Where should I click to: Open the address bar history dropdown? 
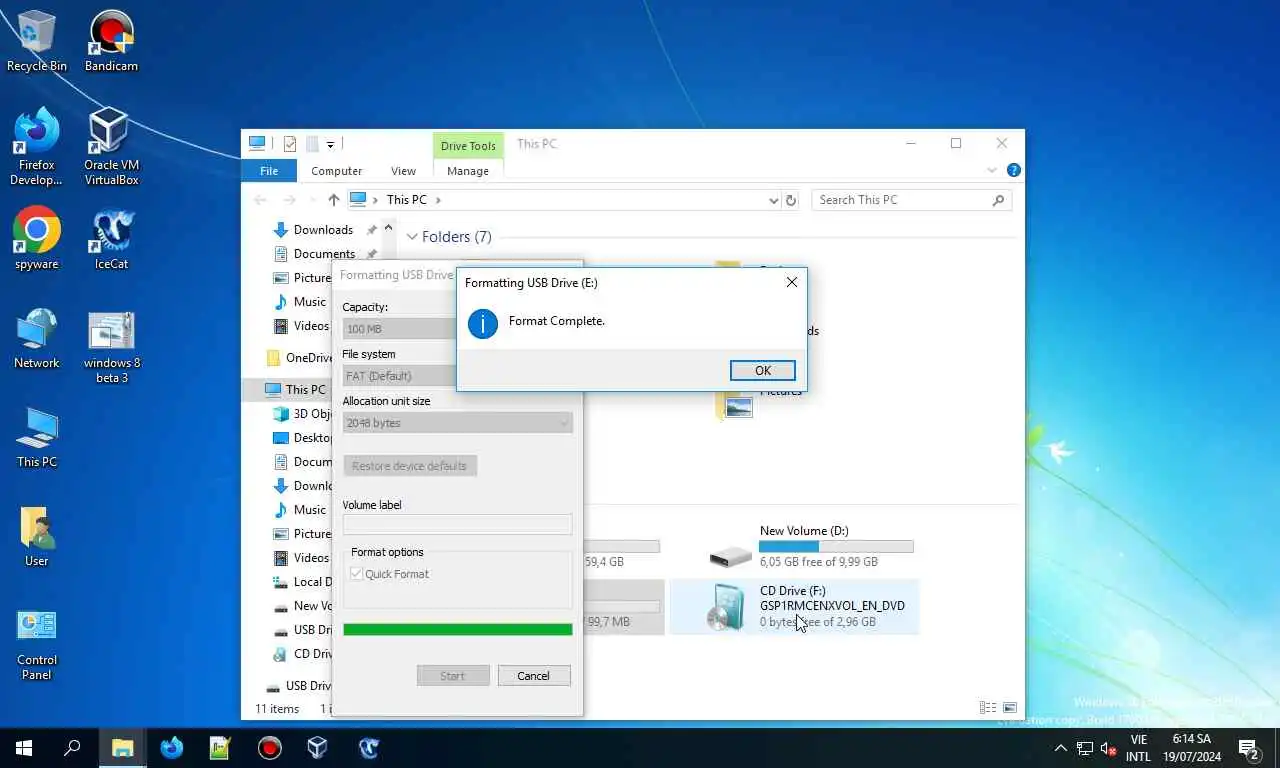(x=773, y=200)
